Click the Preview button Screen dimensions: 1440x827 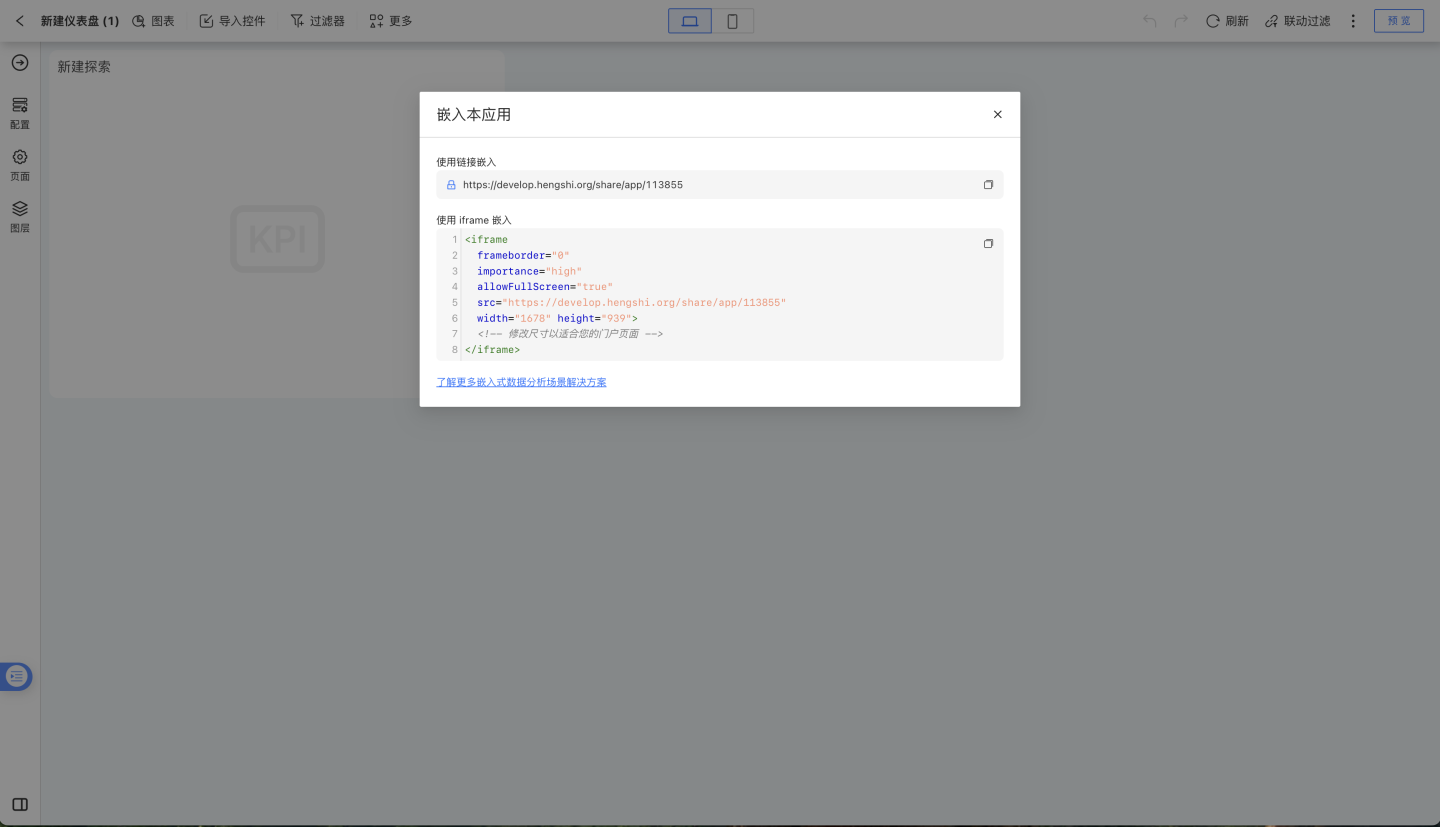[x=1398, y=21]
